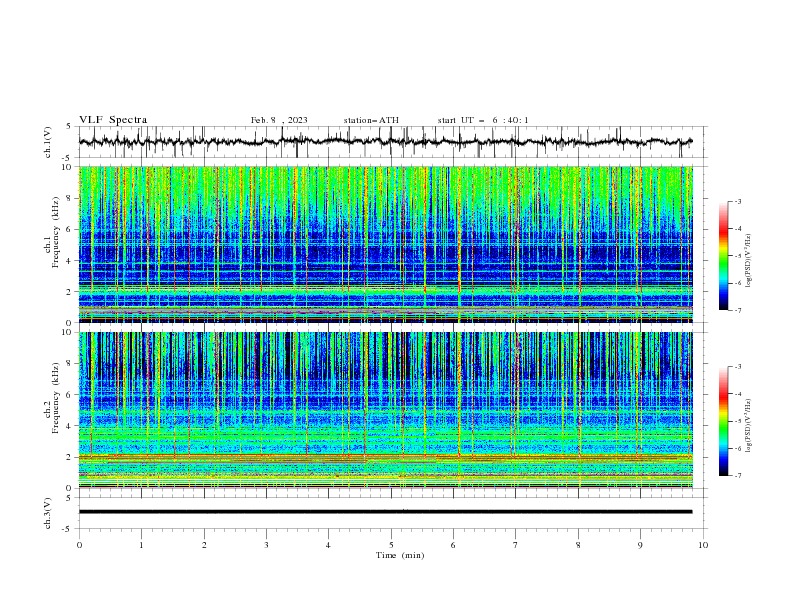Click the time axis tick label '0'
This screenshot has height=612, width=792.
[79, 545]
